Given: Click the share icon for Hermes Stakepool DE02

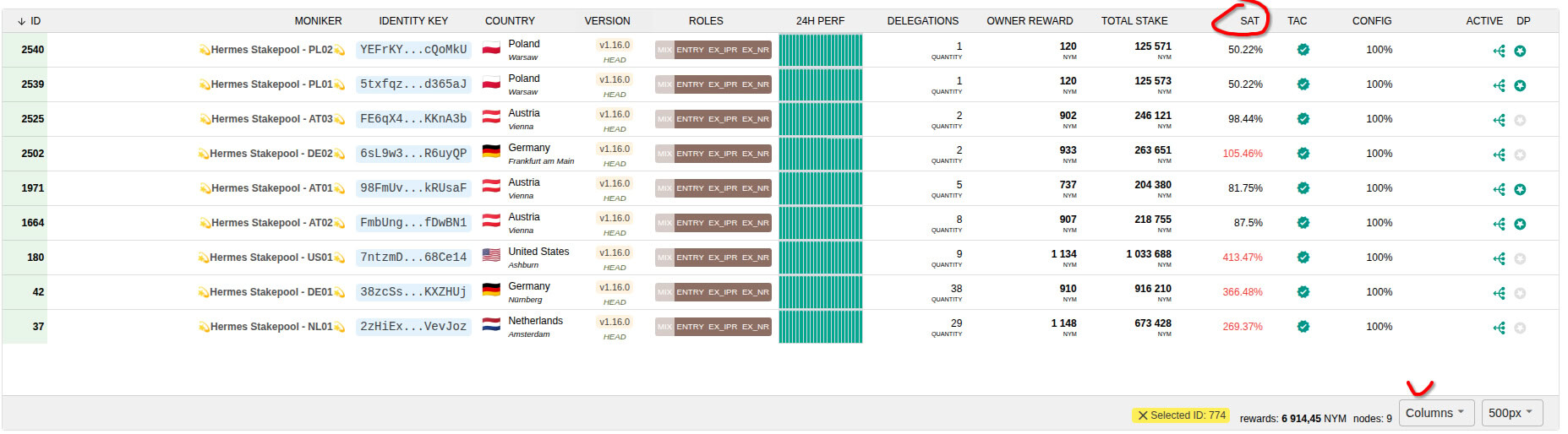Looking at the screenshot, I should [x=1499, y=155].
